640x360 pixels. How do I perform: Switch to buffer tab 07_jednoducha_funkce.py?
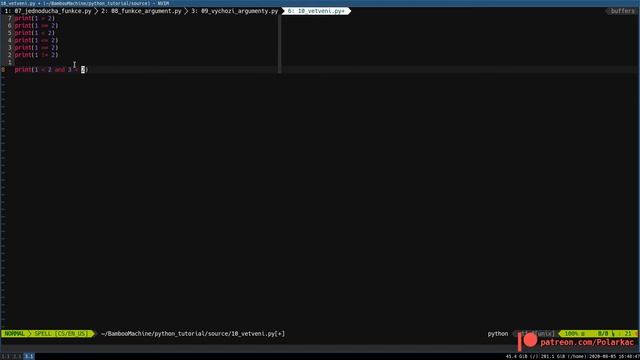click(48, 11)
